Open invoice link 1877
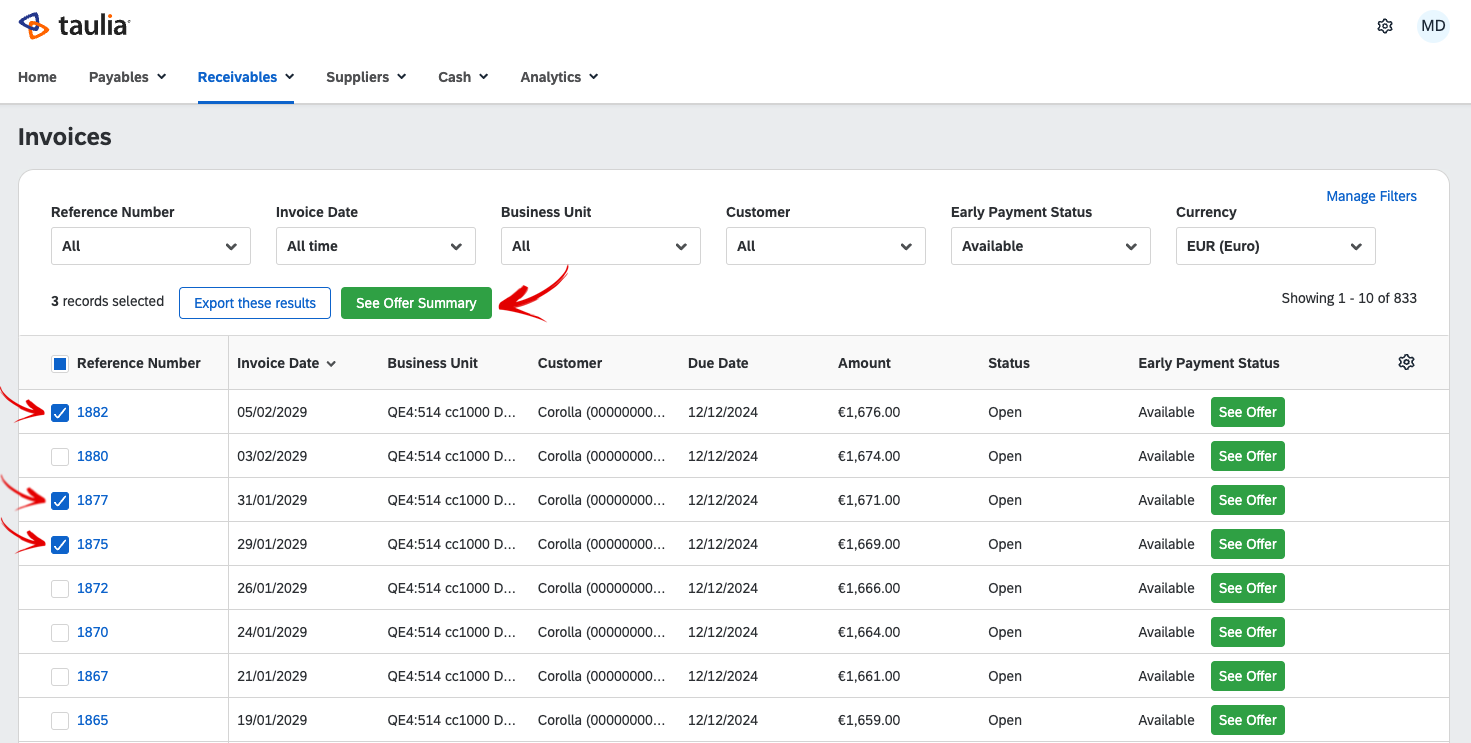Viewport: 1471px width, 743px height. 92,500
